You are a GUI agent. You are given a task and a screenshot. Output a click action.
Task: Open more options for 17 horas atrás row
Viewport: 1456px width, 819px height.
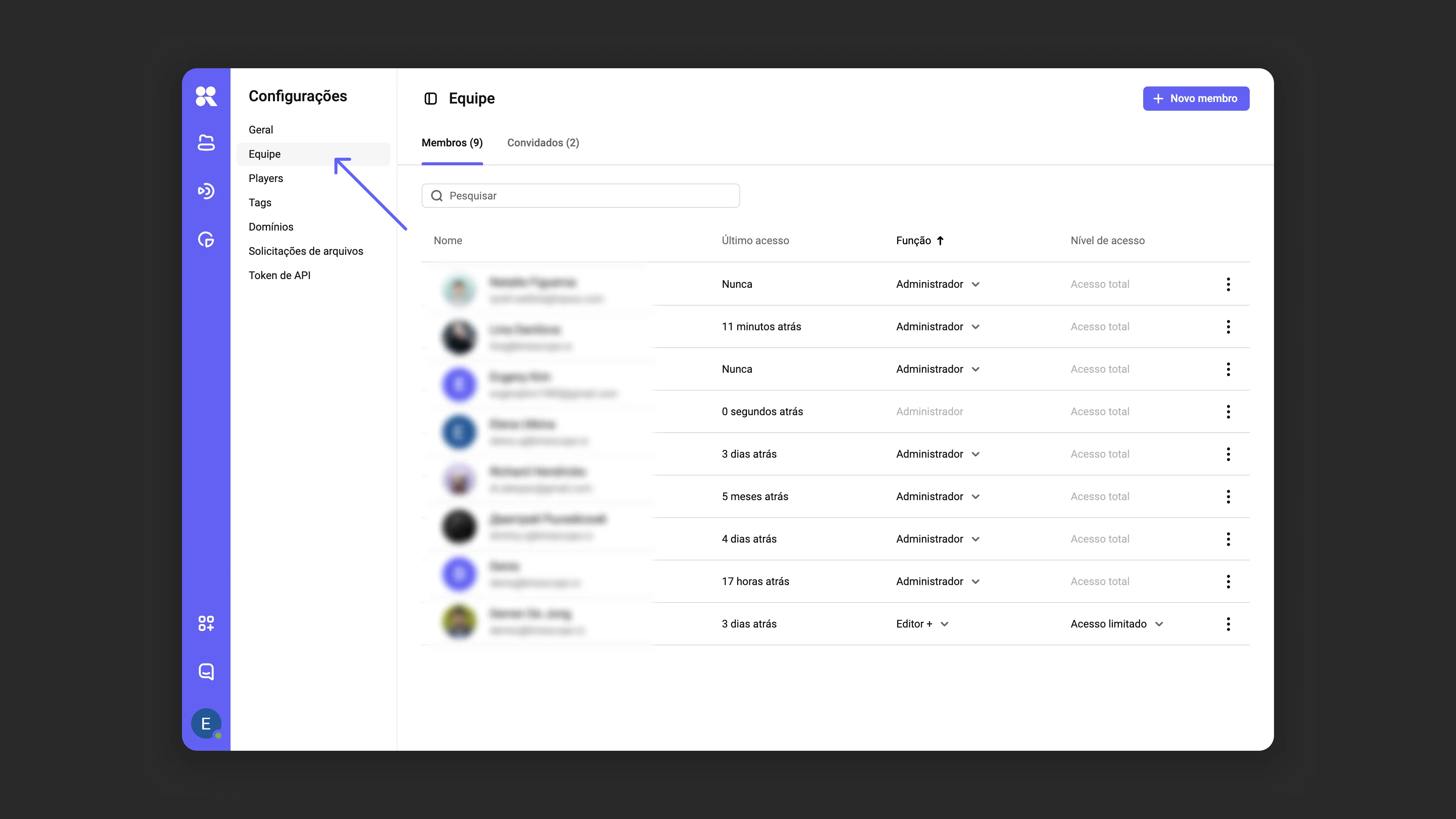(x=1228, y=581)
